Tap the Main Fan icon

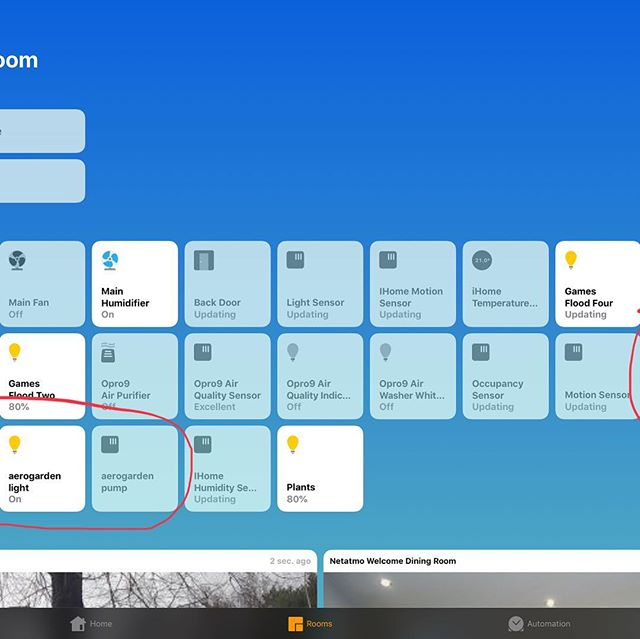click(x=17, y=261)
